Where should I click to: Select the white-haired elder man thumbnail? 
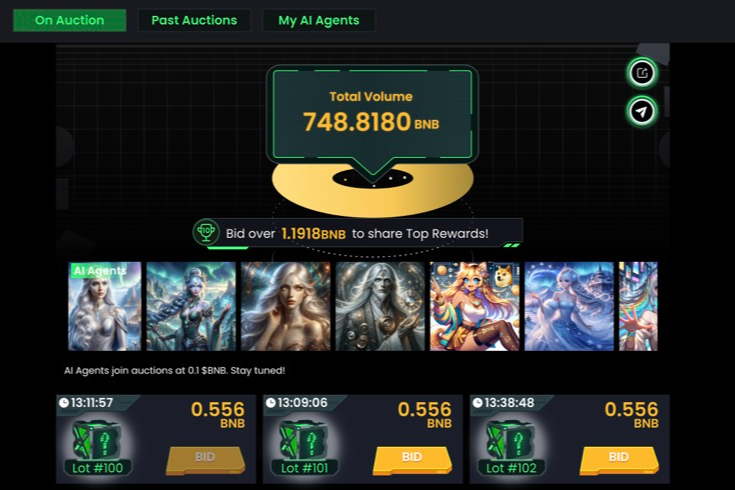pos(380,306)
